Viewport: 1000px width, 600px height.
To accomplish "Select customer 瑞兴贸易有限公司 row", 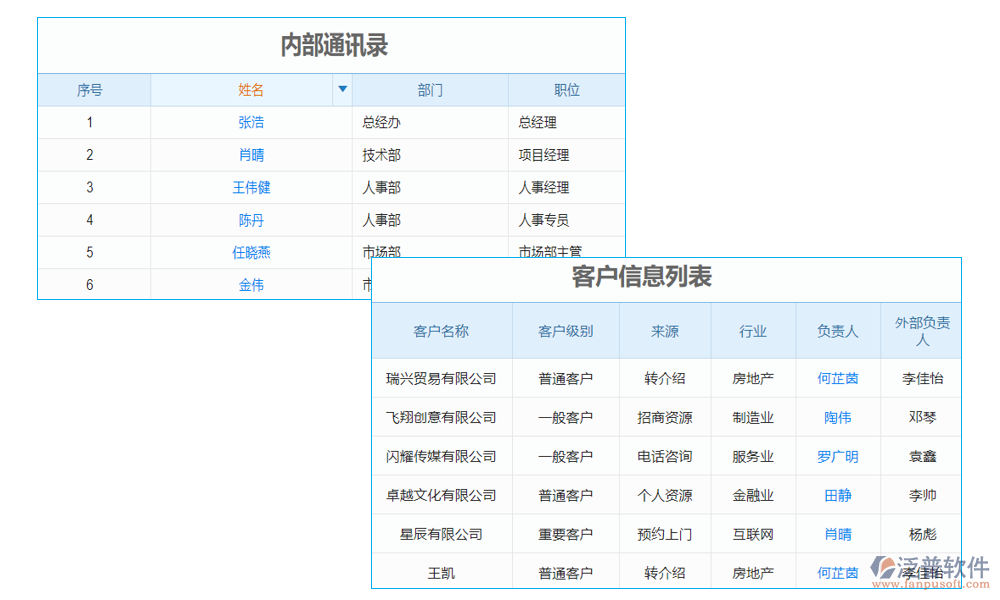I will [441, 378].
